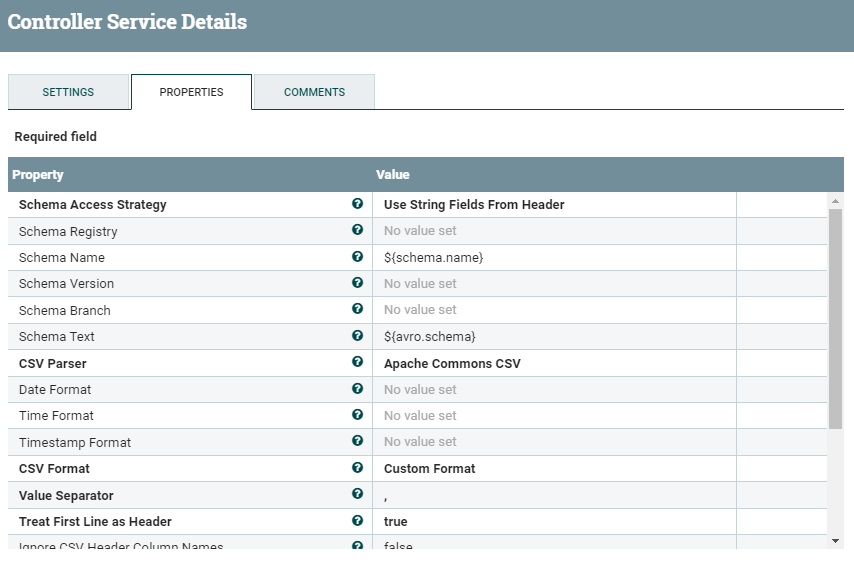
Task: Click help icon for Schema Text
Action: coord(357,336)
